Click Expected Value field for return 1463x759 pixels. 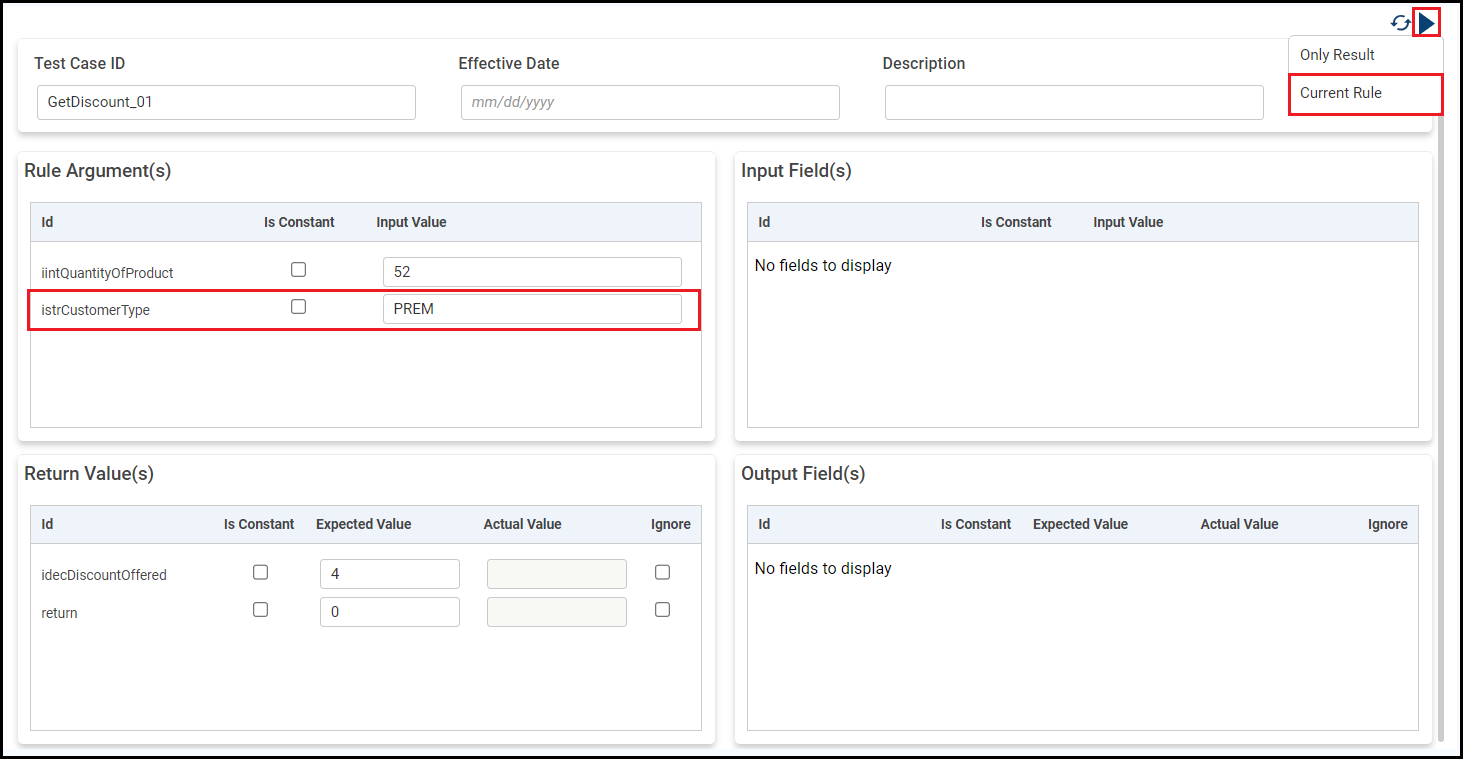(390, 612)
